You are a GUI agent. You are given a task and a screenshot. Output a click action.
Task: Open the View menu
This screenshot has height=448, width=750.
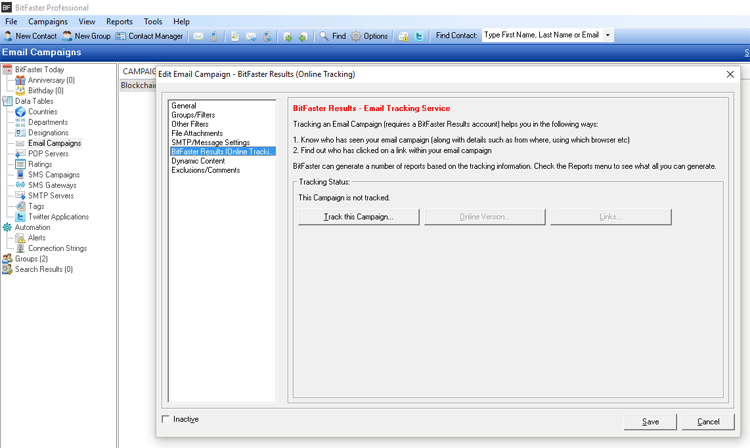[87, 22]
